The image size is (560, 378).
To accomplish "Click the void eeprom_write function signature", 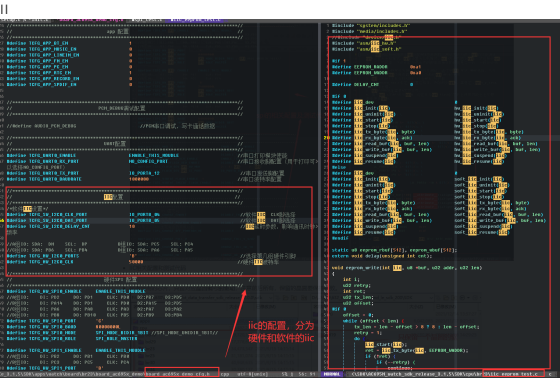I will [x=407, y=268].
